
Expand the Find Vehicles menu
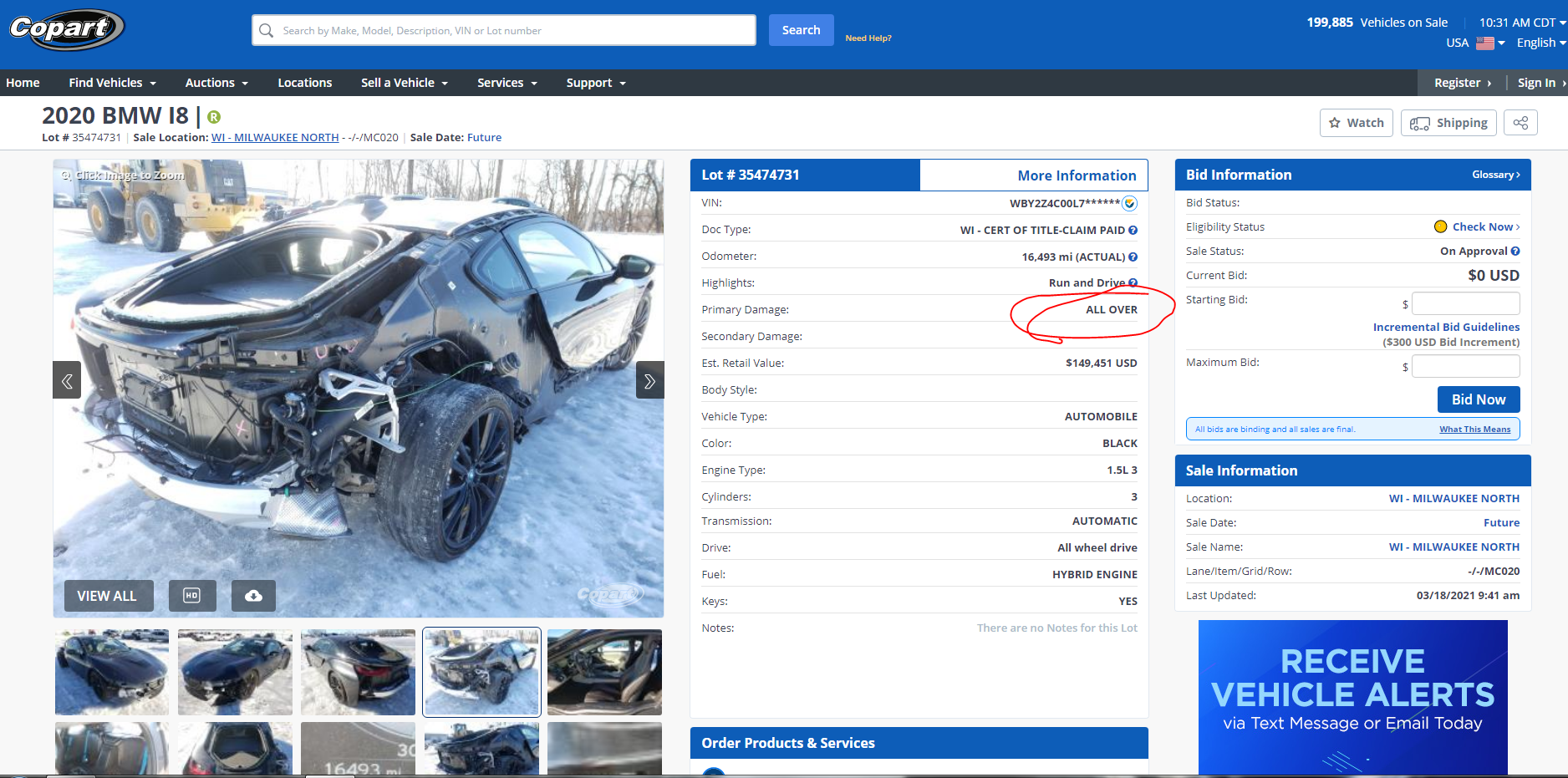pyautogui.click(x=112, y=83)
